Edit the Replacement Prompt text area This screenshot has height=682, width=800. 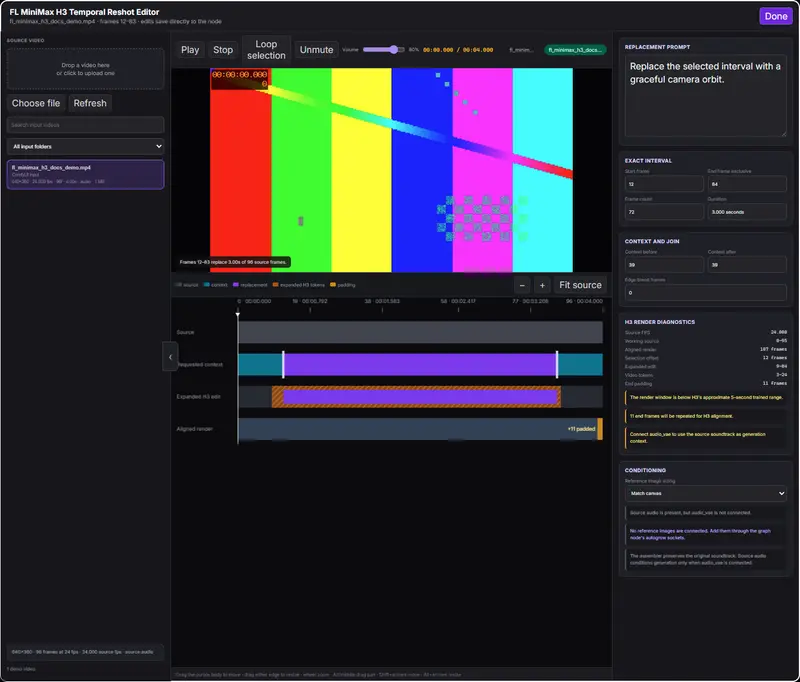706,95
